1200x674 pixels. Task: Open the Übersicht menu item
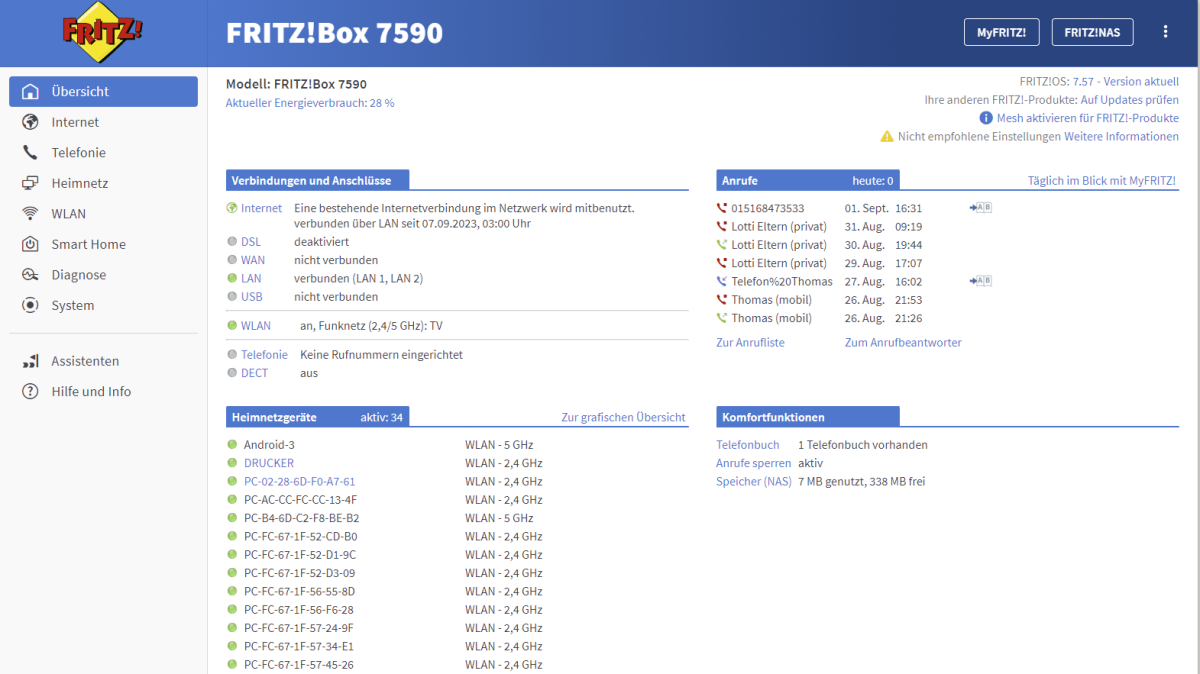point(104,91)
